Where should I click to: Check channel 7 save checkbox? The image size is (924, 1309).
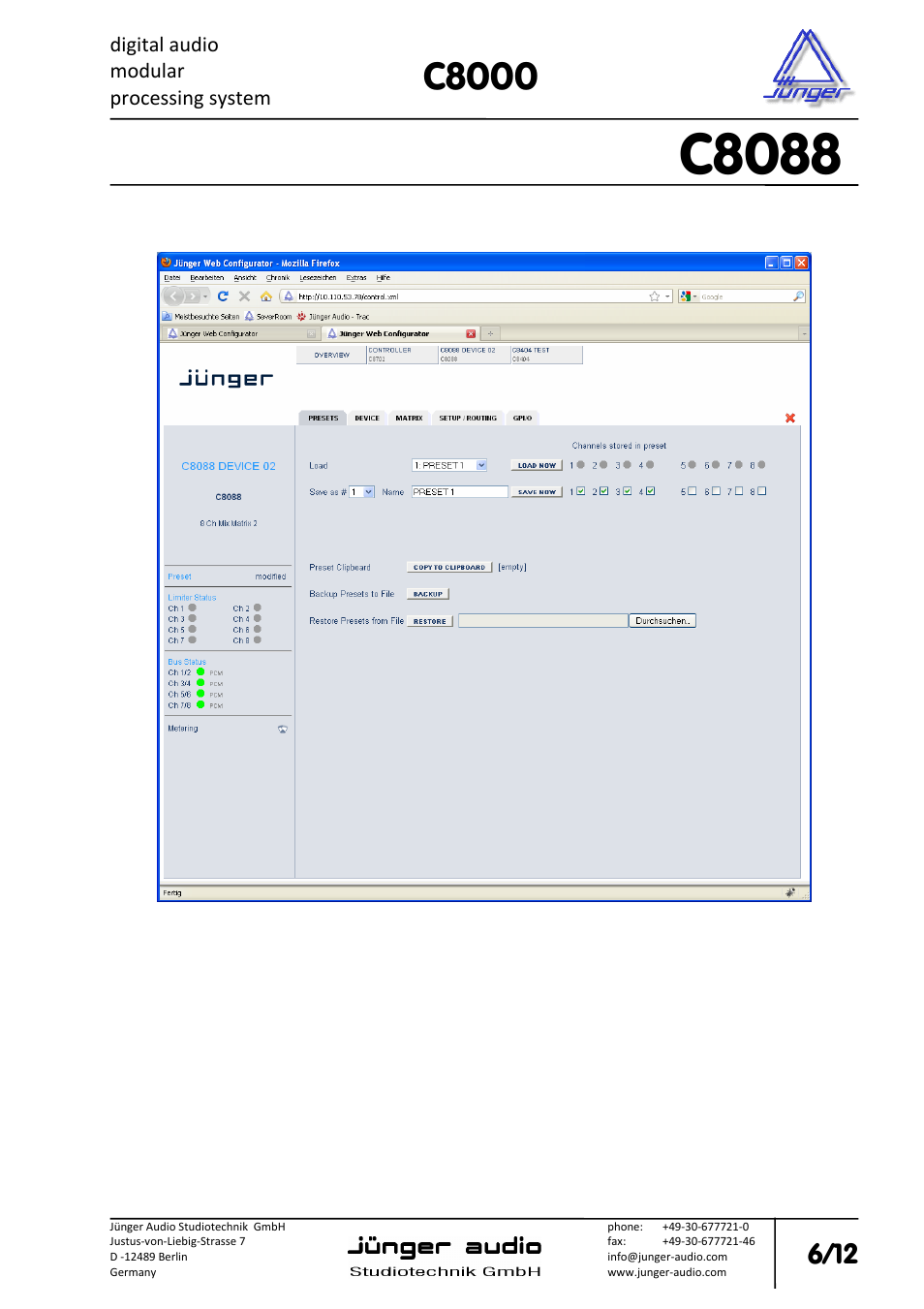coord(739,491)
